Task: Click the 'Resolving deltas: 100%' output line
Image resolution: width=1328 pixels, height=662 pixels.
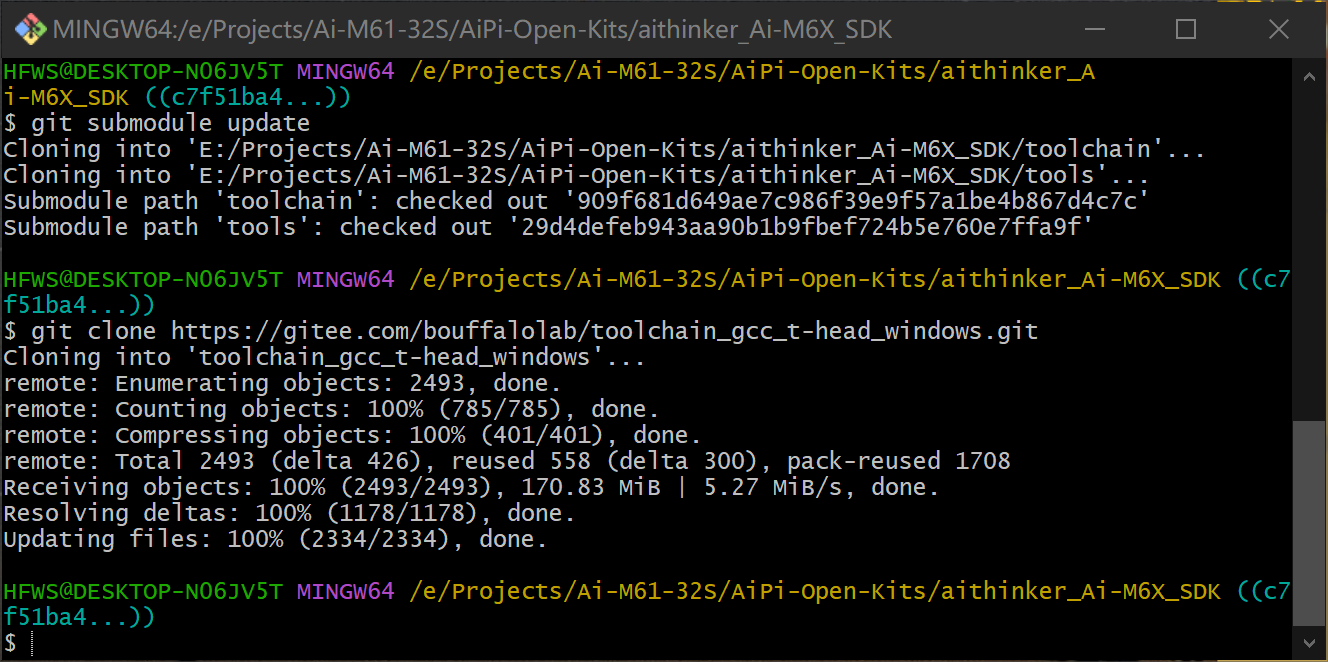Action: point(290,513)
